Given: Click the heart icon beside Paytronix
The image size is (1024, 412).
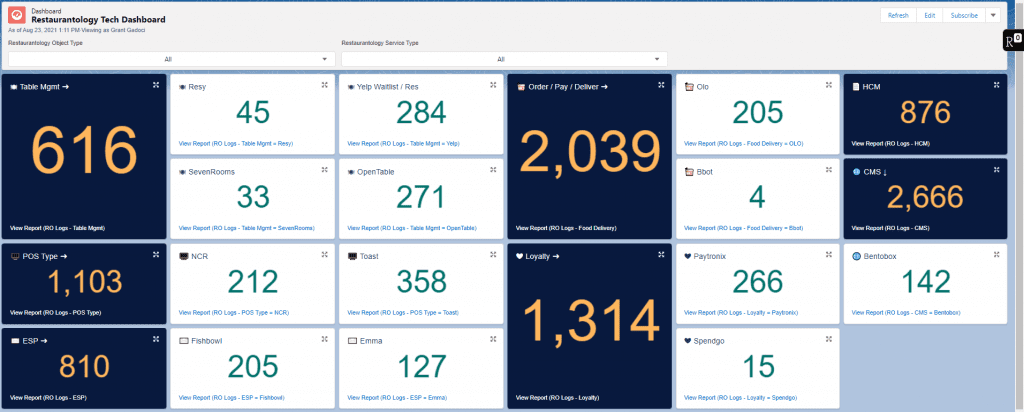Looking at the screenshot, I should coord(687,257).
